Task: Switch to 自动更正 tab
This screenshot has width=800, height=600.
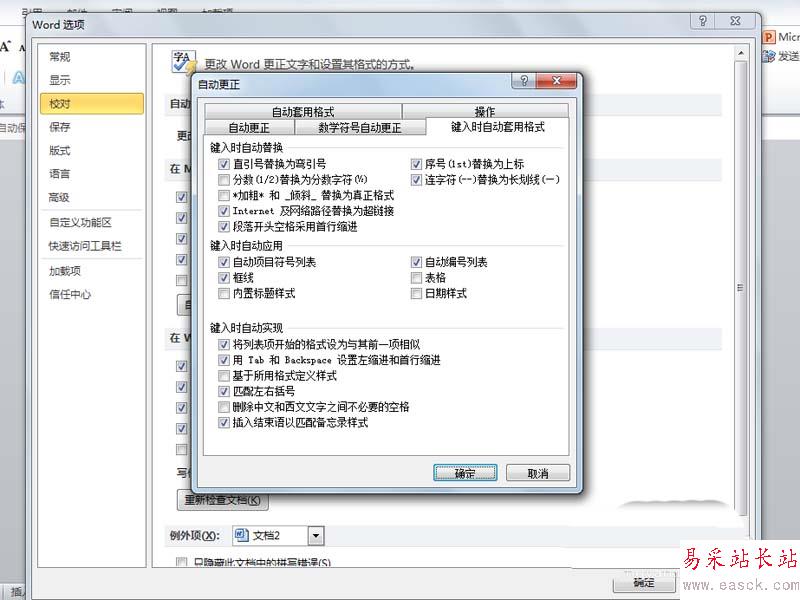Action: point(249,127)
